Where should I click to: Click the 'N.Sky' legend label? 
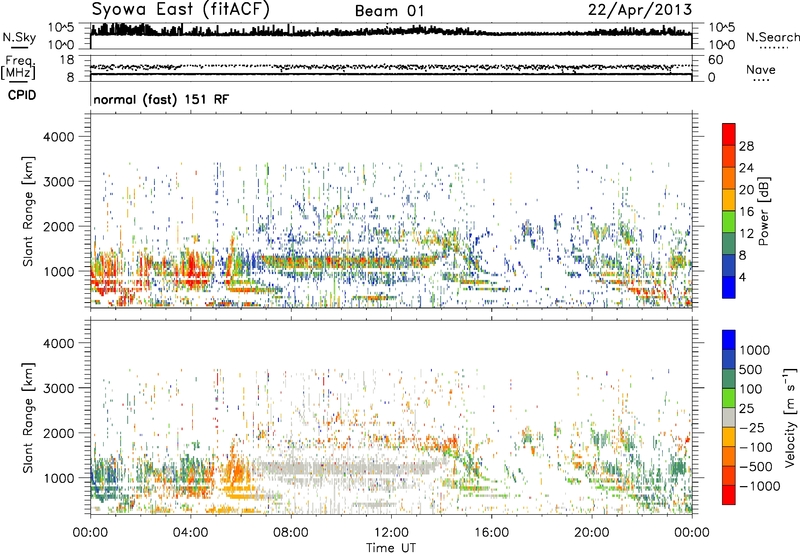19,37
